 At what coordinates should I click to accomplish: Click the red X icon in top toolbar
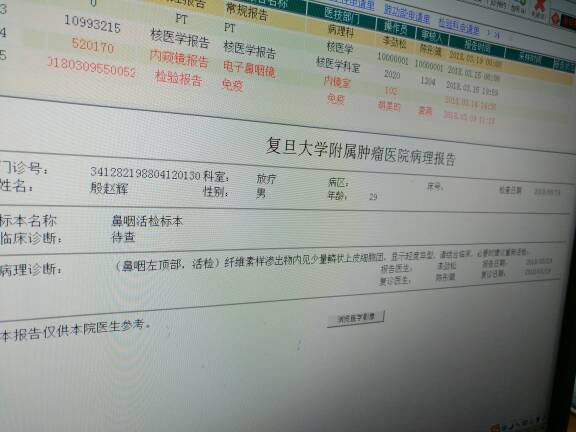click(539, 8)
